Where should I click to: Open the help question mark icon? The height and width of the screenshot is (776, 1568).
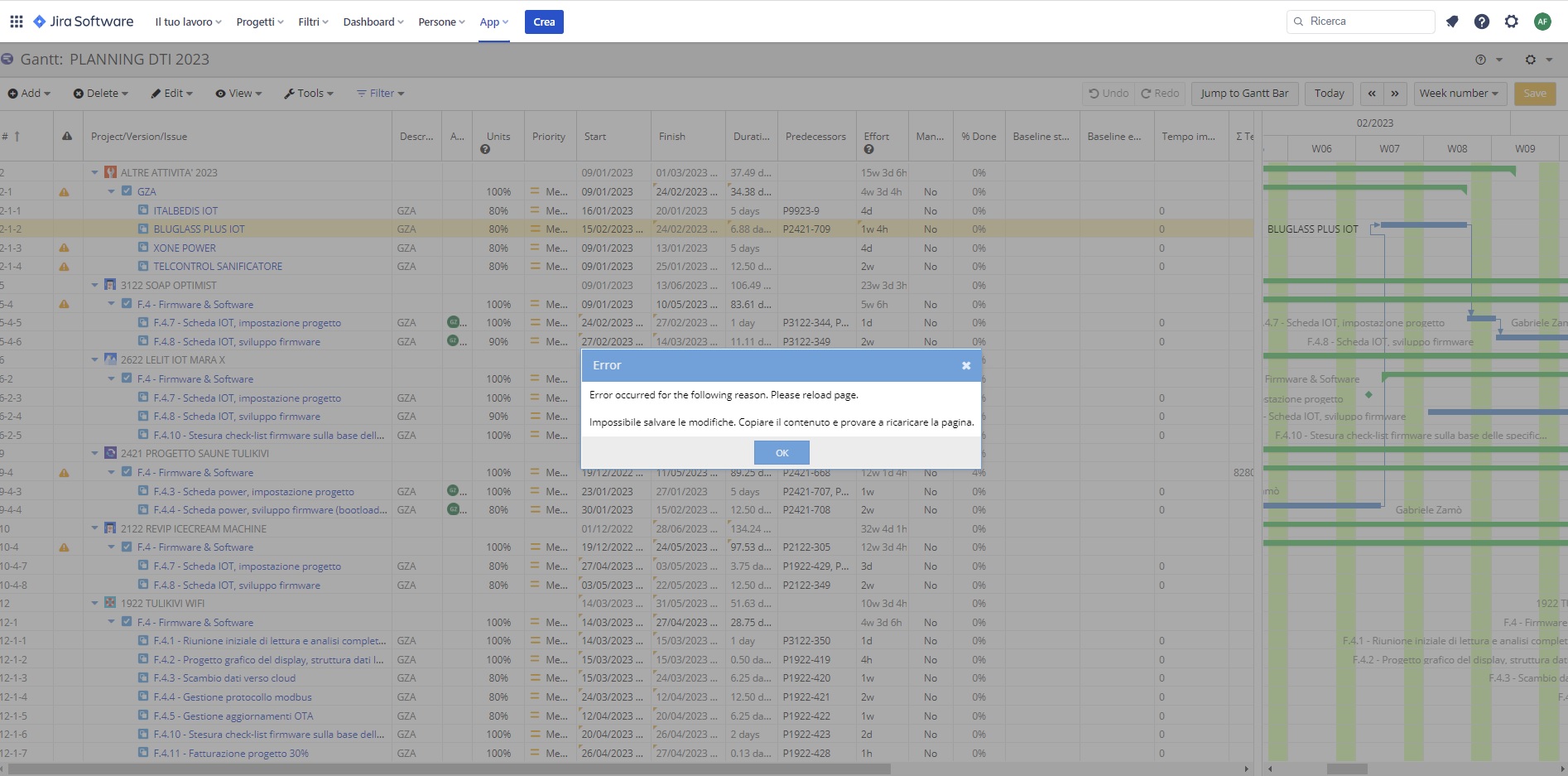click(x=1482, y=22)
